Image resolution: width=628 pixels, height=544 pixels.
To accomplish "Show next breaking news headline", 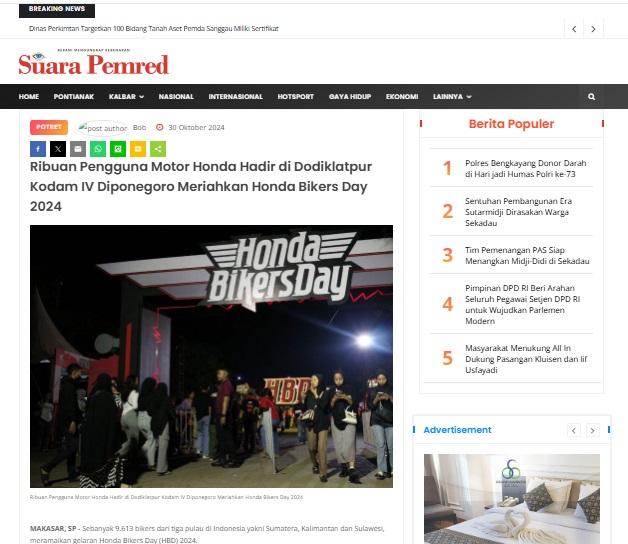I will [593, 29].
